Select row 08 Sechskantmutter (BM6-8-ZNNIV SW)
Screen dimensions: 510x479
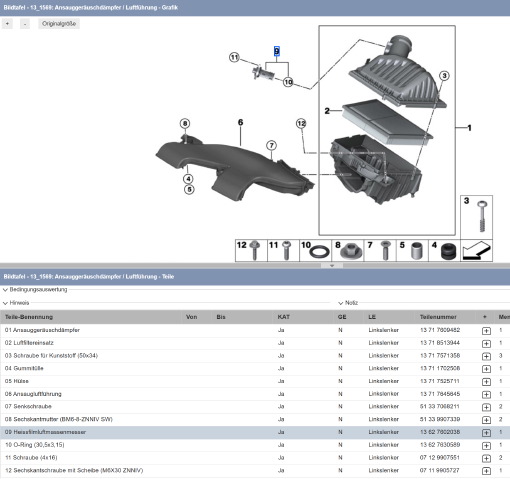point(255,419)
